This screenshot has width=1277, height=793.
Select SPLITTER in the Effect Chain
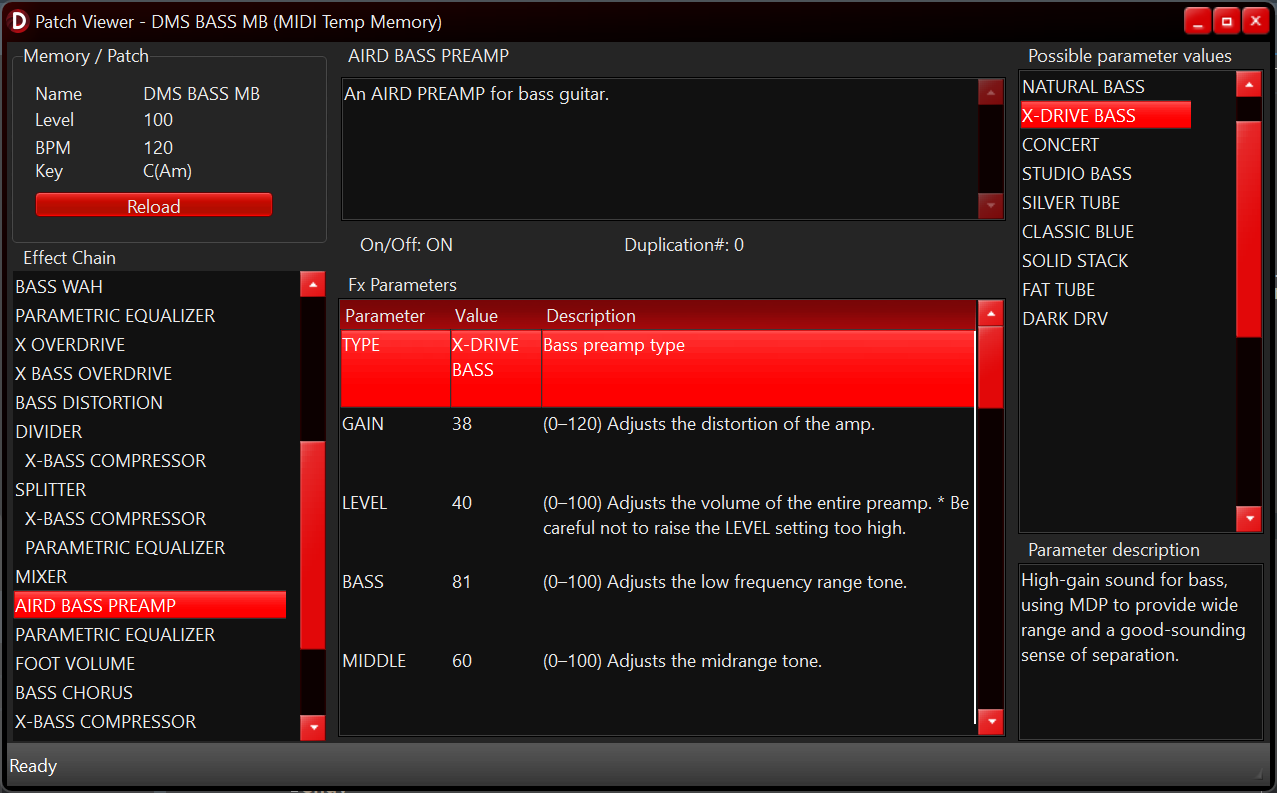(x=51, y=490)
